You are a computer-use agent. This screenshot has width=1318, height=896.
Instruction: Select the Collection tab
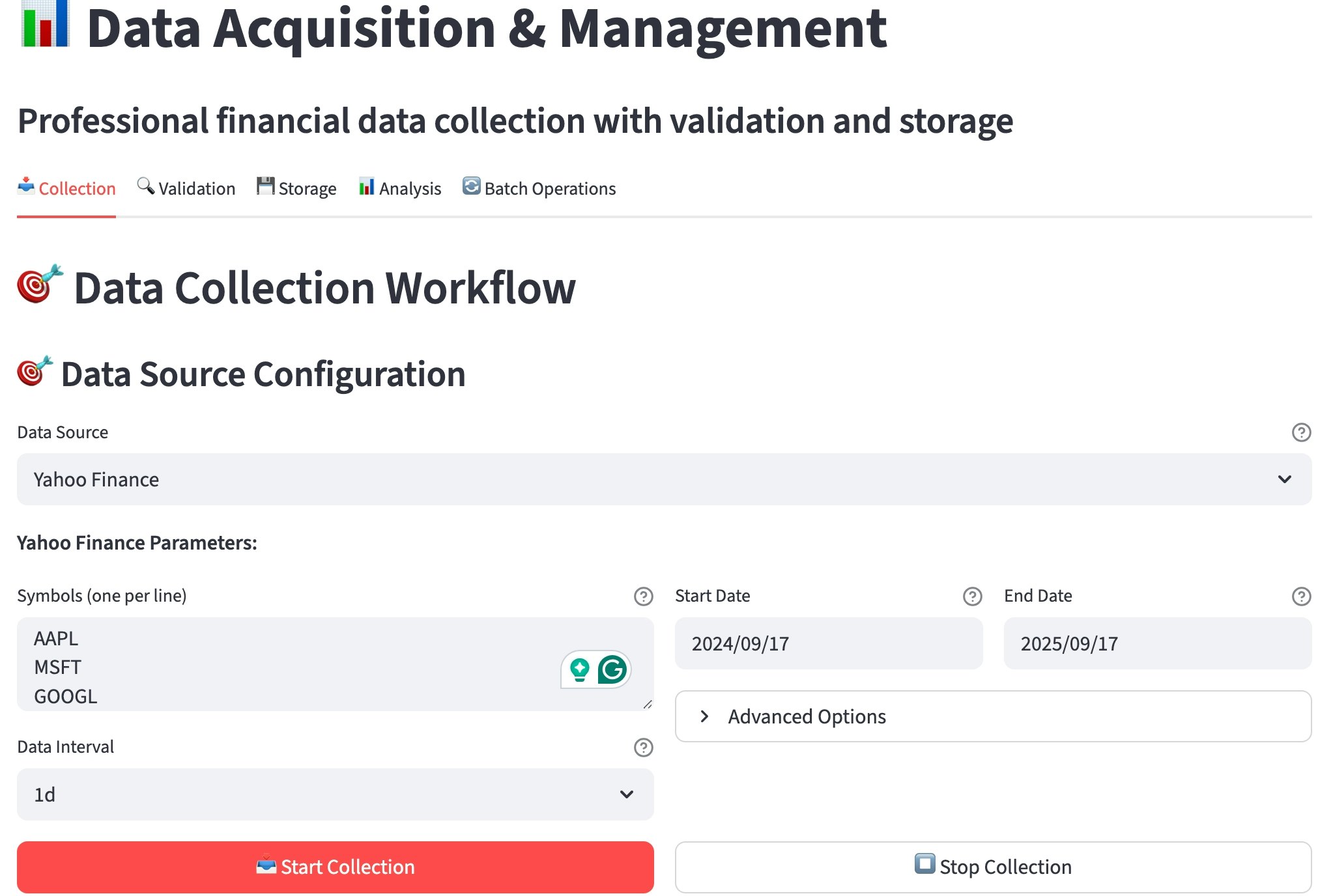point(66,189)
